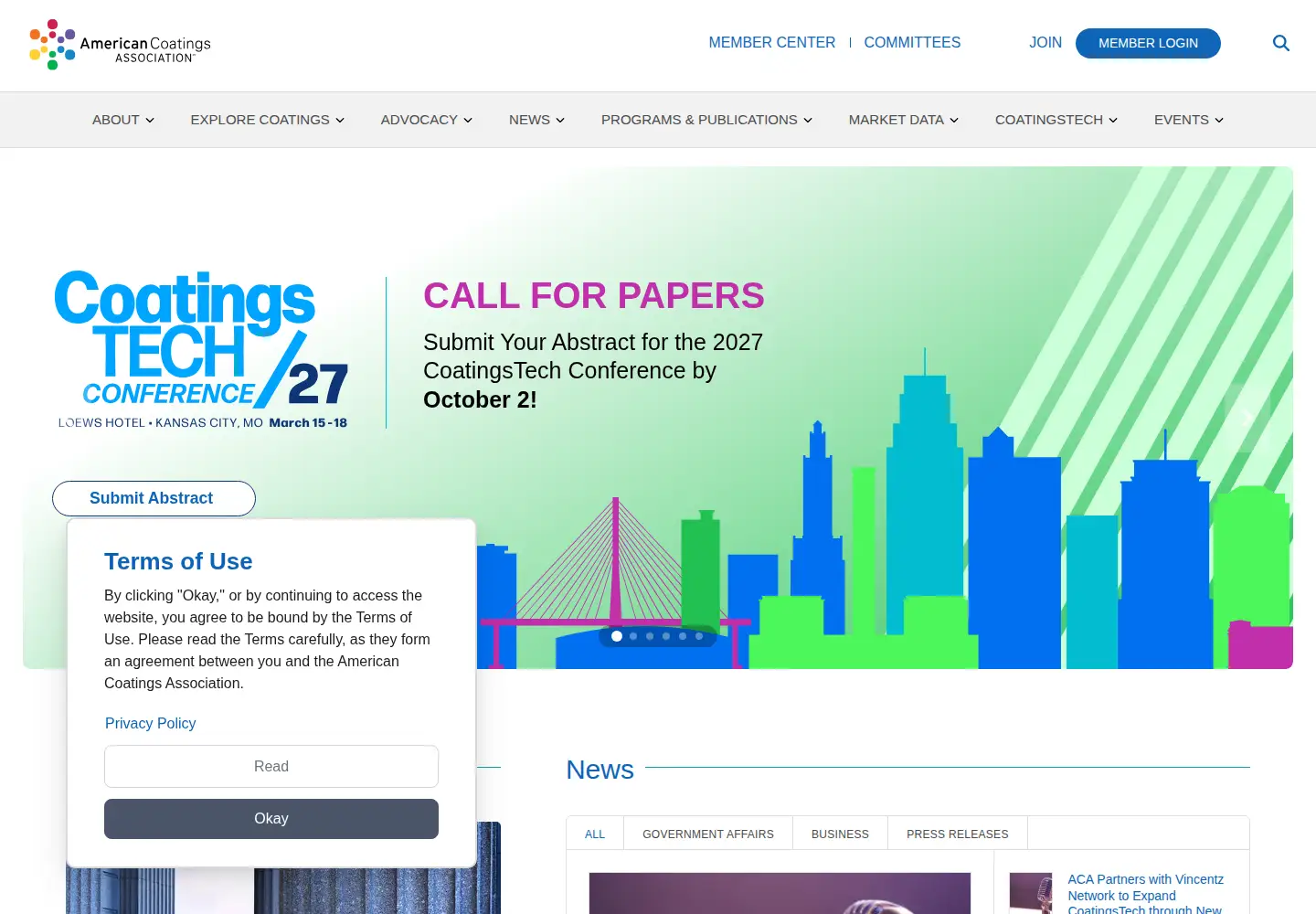Expand the ADVOCACY menu
The height and width of the screenshot is (914, 1316).
tap(427, 120)
